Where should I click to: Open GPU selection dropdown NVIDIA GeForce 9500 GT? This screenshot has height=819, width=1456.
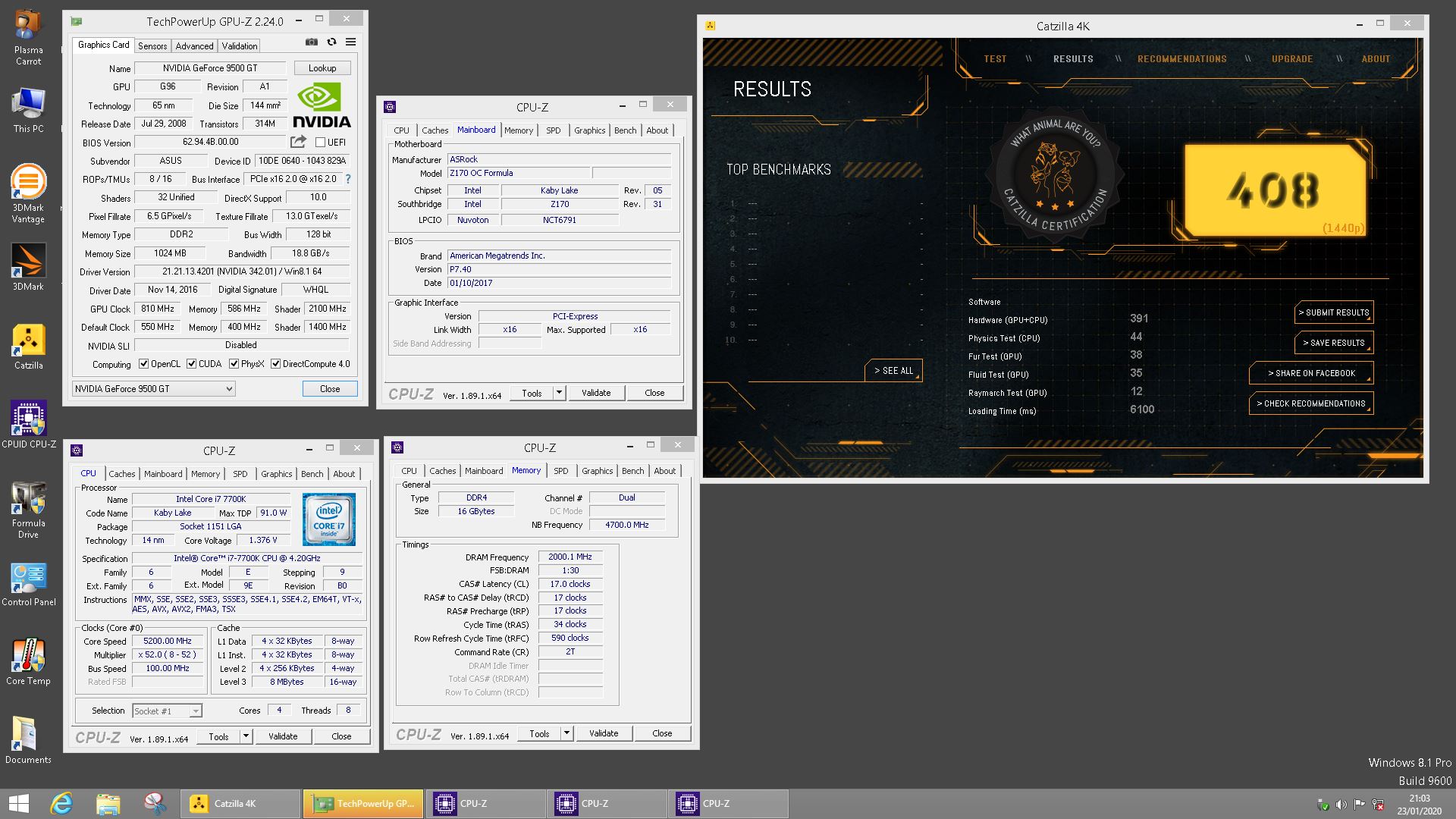[x=153, y=389]
